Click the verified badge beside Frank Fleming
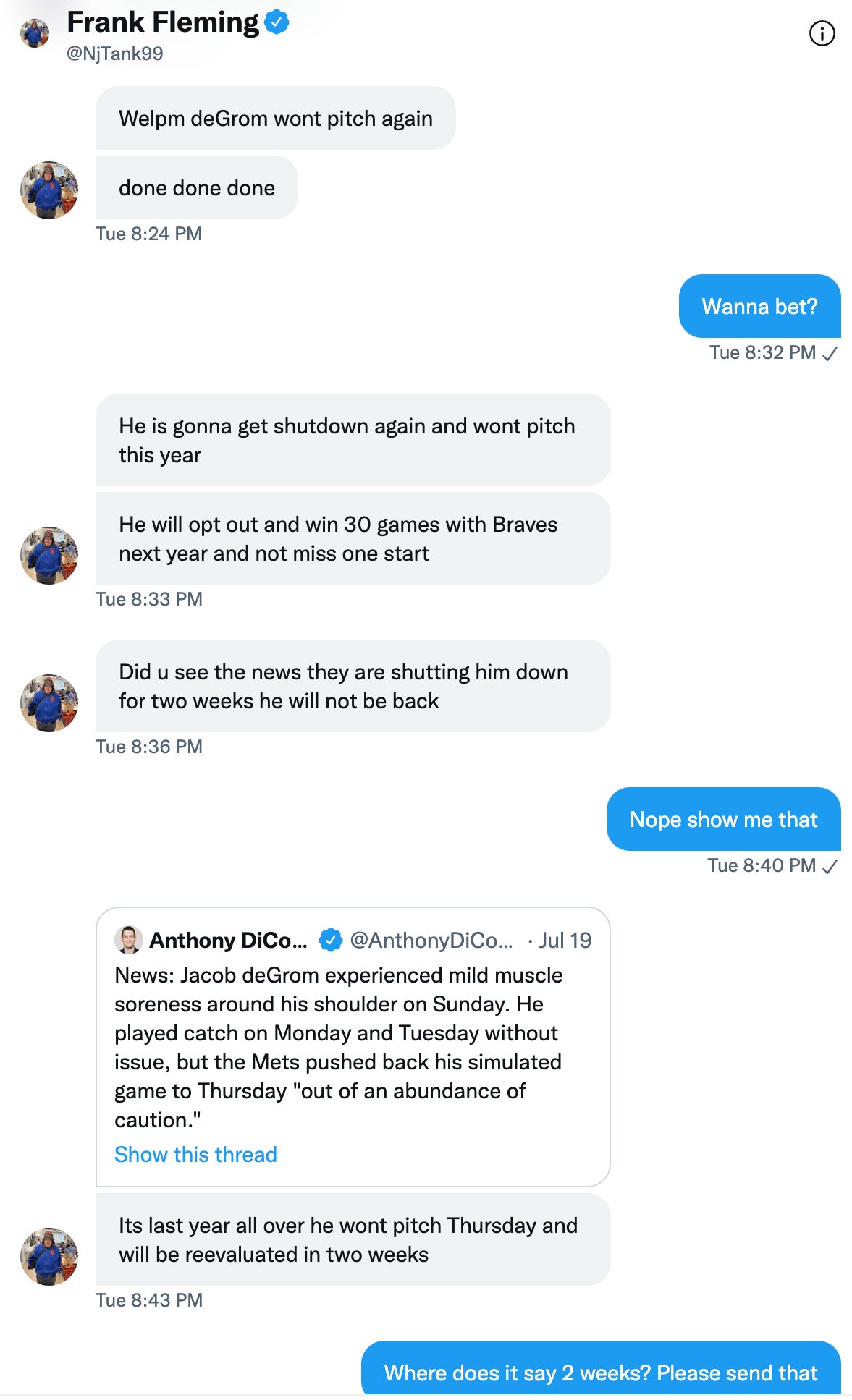 tap(277, 22)
